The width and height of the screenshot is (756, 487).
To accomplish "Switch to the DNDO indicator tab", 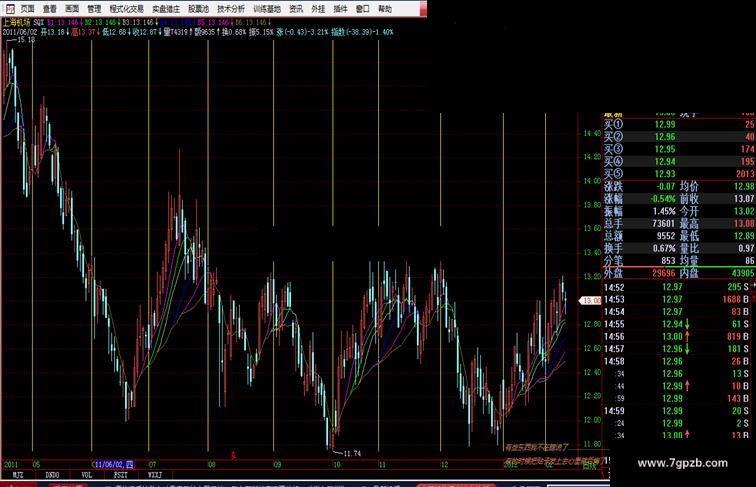I will pos(52,475).
